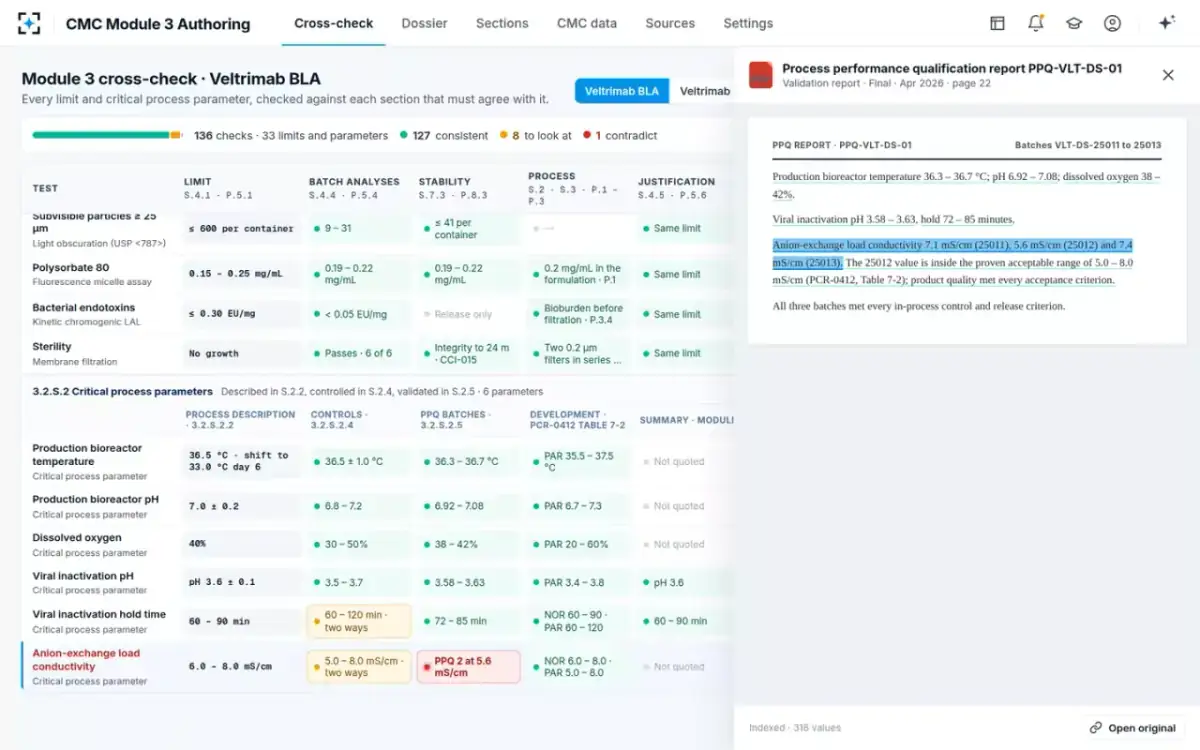Click Open original button
Screen dimensions: 1200x750
point(1133,728)
